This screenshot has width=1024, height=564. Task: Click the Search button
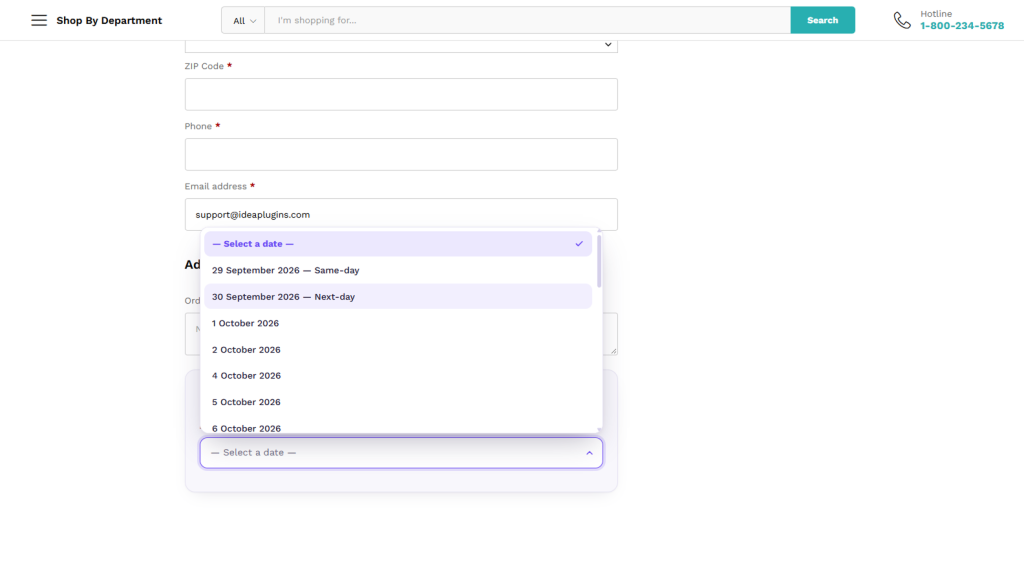[x=822, y=20]
